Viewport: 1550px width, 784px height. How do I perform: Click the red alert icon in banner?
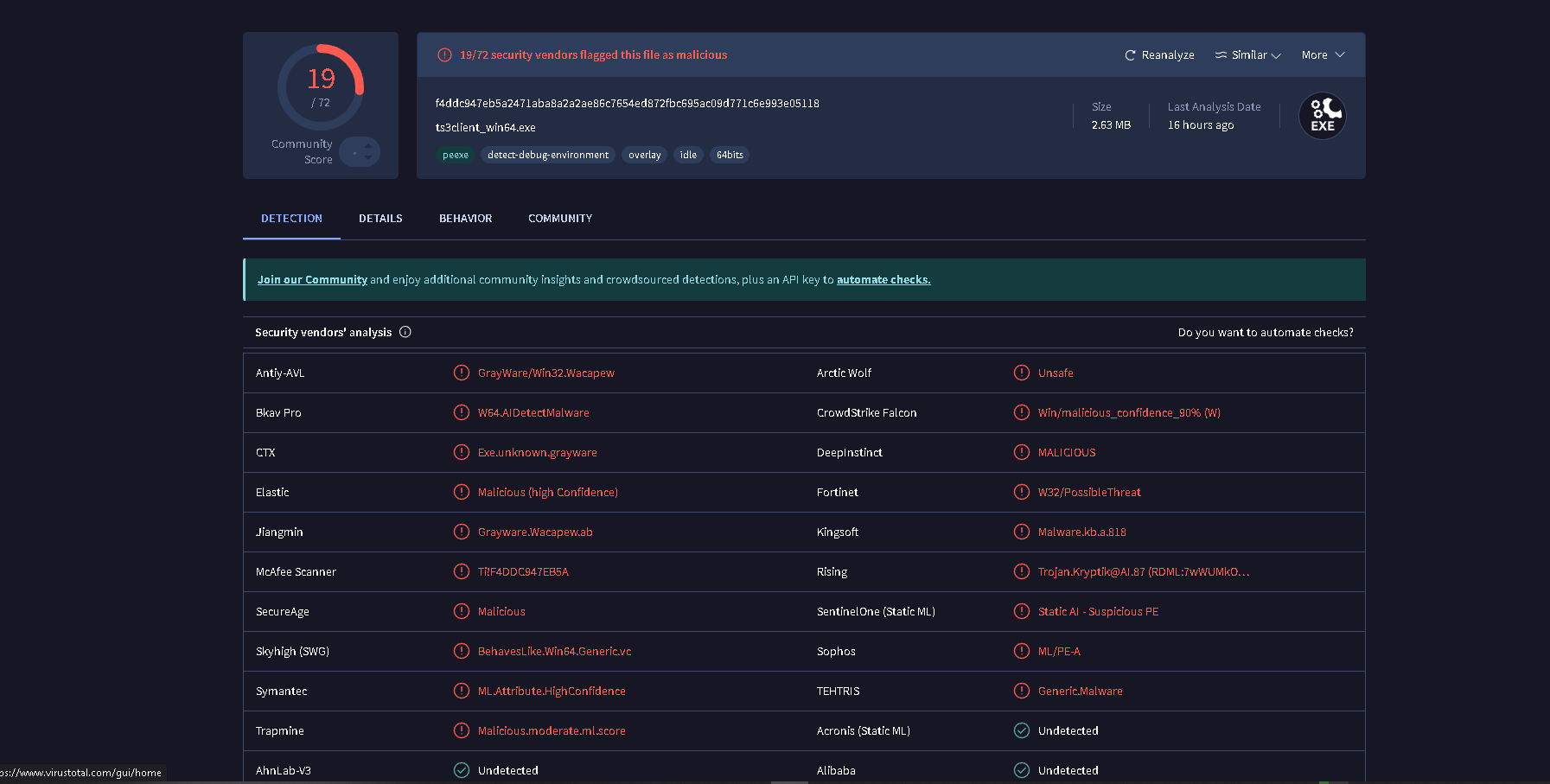(x=444, y=55)
